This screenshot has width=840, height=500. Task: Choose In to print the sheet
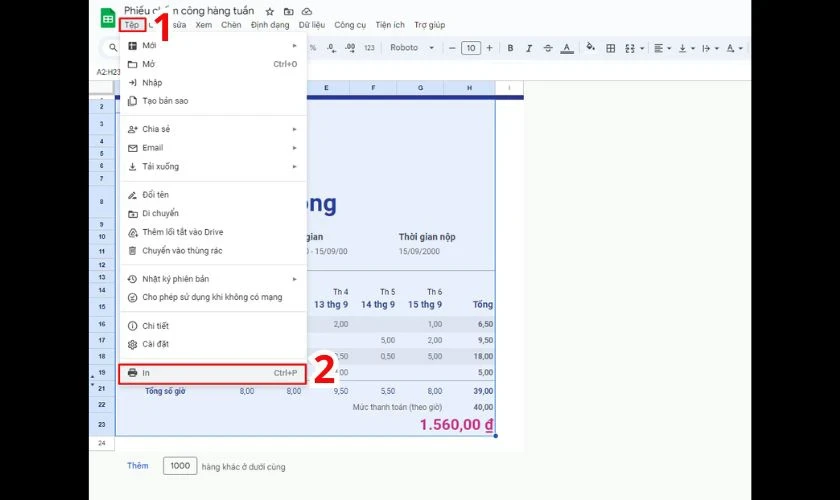212,373
